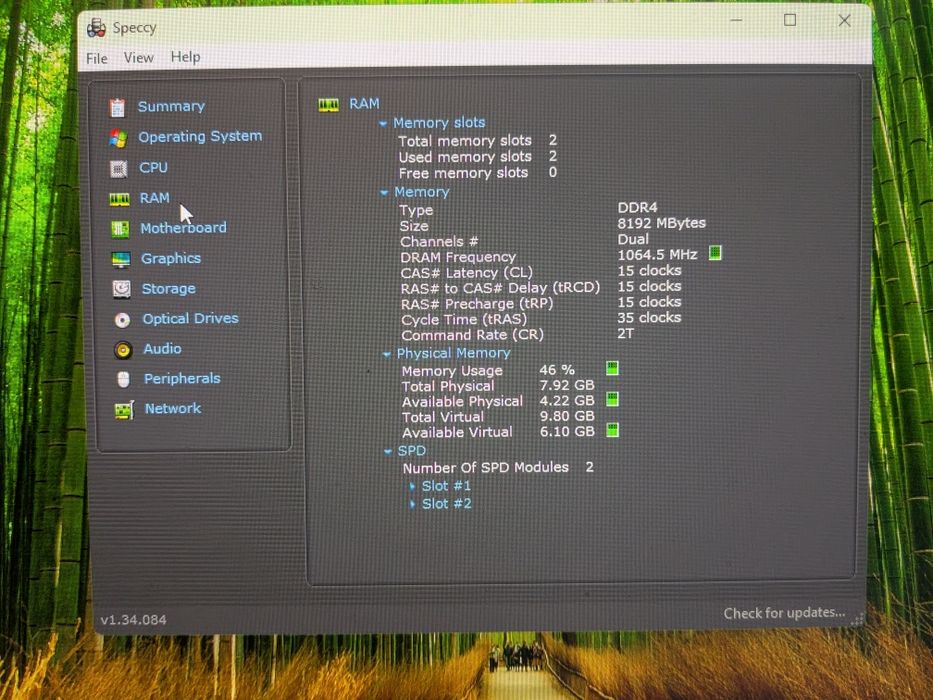Click the green graph icon beside Memory Usage

612,368
